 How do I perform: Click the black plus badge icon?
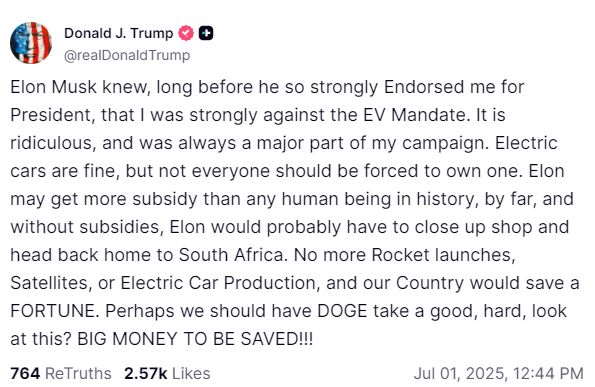(206, 33)
